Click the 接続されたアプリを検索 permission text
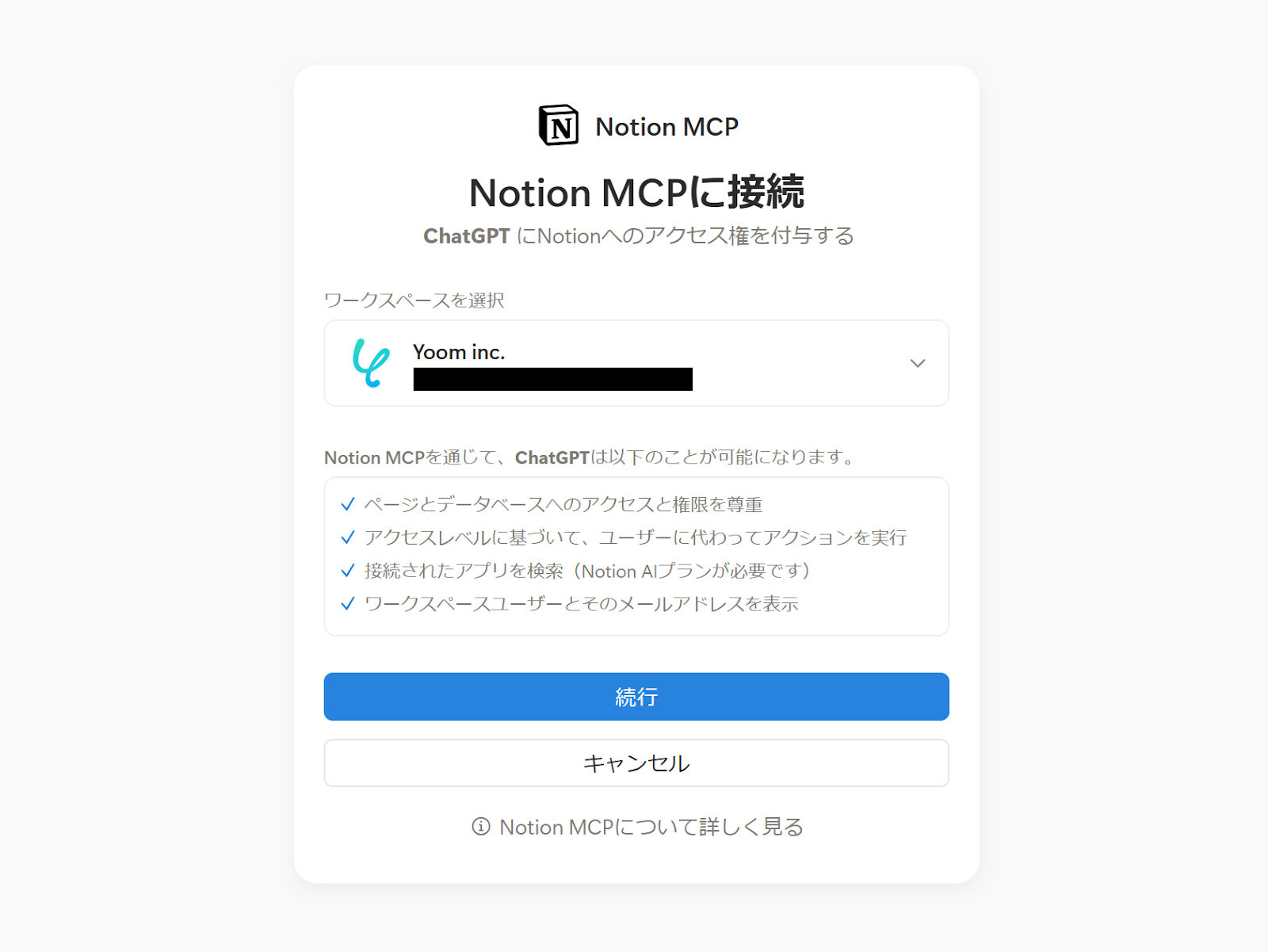The width and height of the screenshot is (1268, 952). coord(587,571)
